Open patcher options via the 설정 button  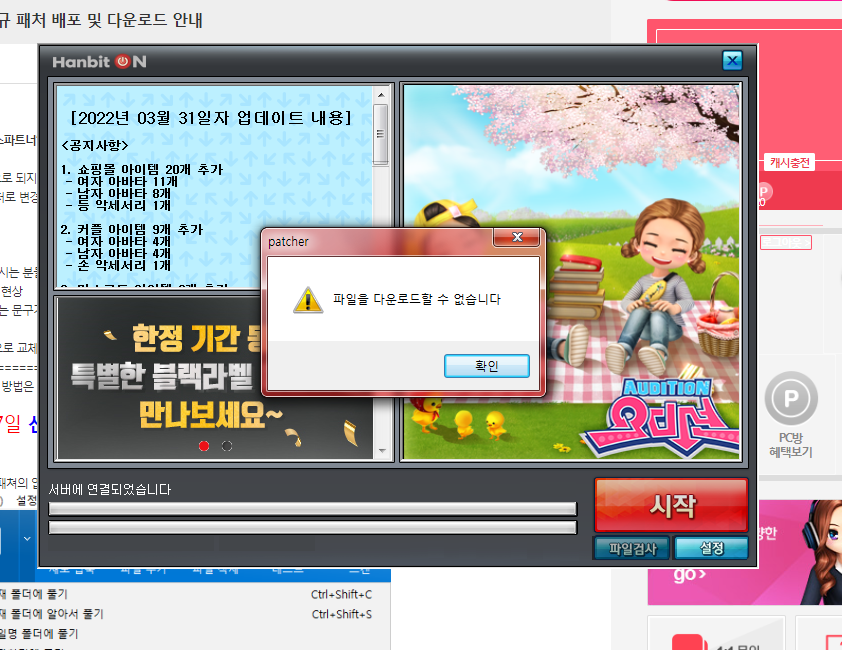click(x=711, y=548)
